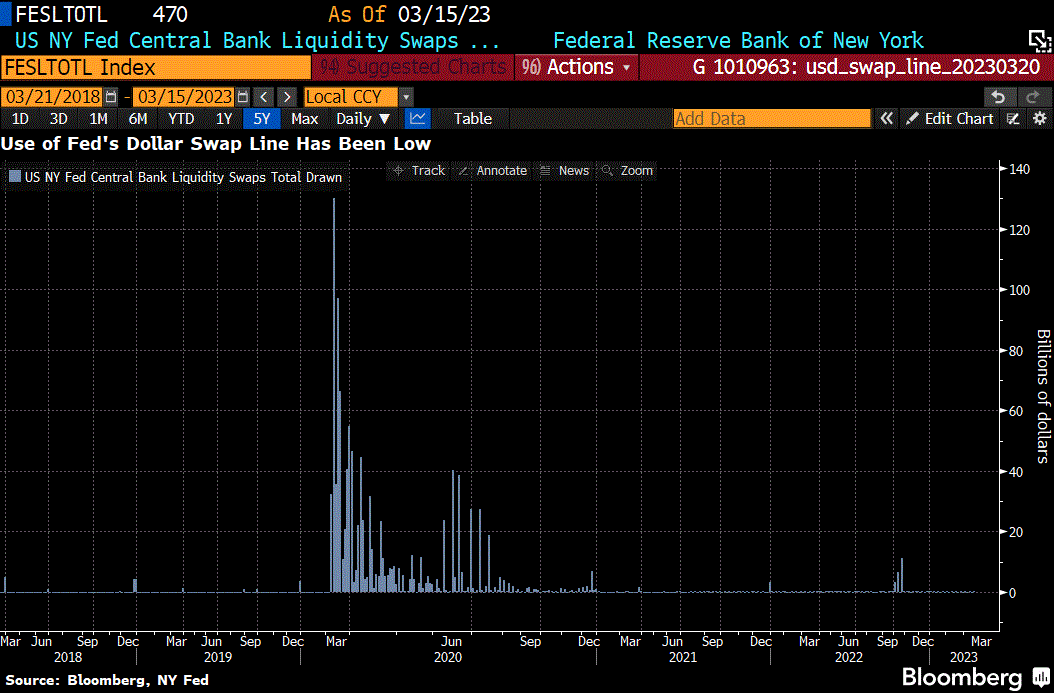This screenshot has height=693, width=1054.
Task: Pop out window icon at top right
Action: tap(1040, 41)
